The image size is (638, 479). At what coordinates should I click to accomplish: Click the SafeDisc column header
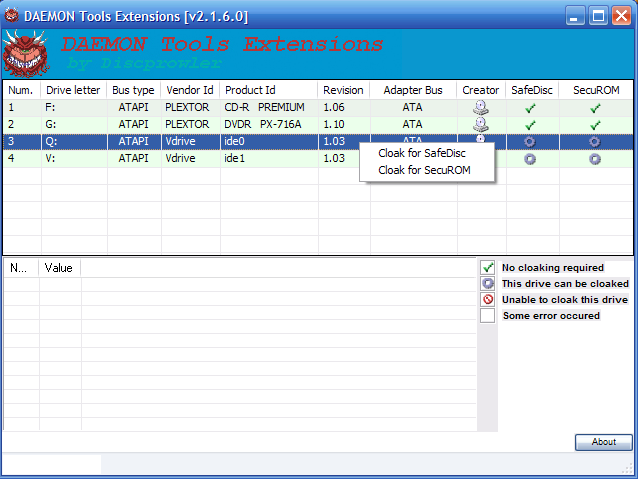(x=532, y=90)
